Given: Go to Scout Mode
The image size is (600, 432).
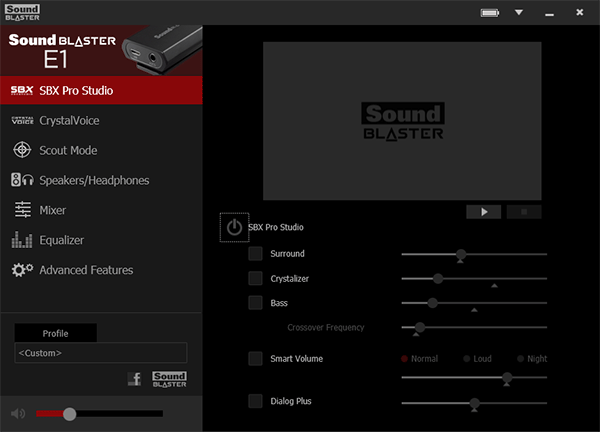Looking at the screenshot, I should [x=101, y=150].
